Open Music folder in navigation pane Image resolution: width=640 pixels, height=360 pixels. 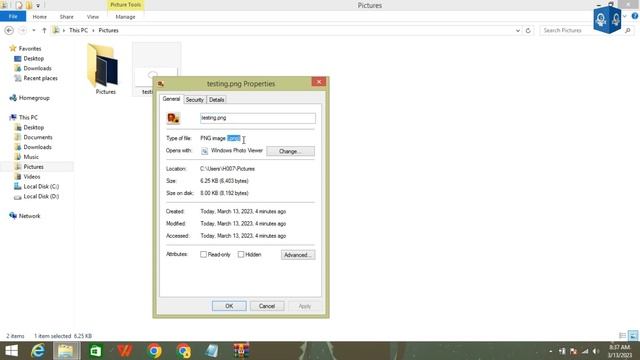31,157
